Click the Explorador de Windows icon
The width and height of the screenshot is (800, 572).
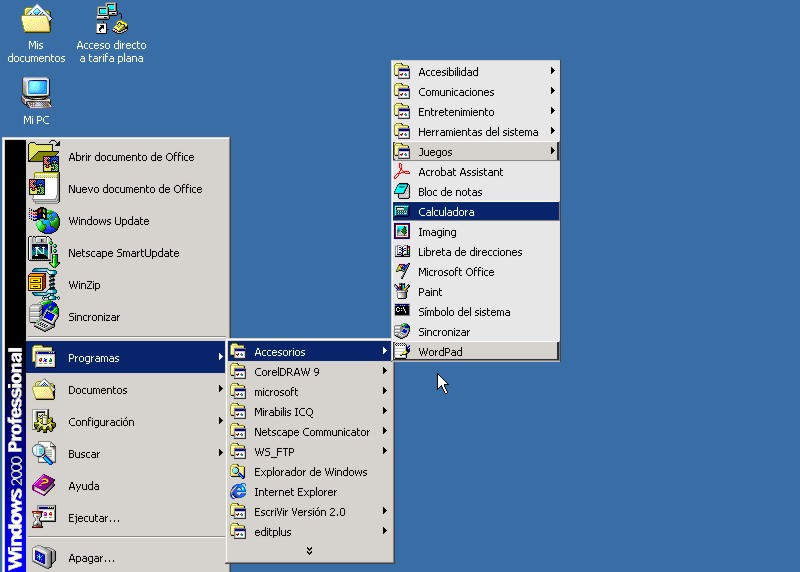[x=238, y=471]
